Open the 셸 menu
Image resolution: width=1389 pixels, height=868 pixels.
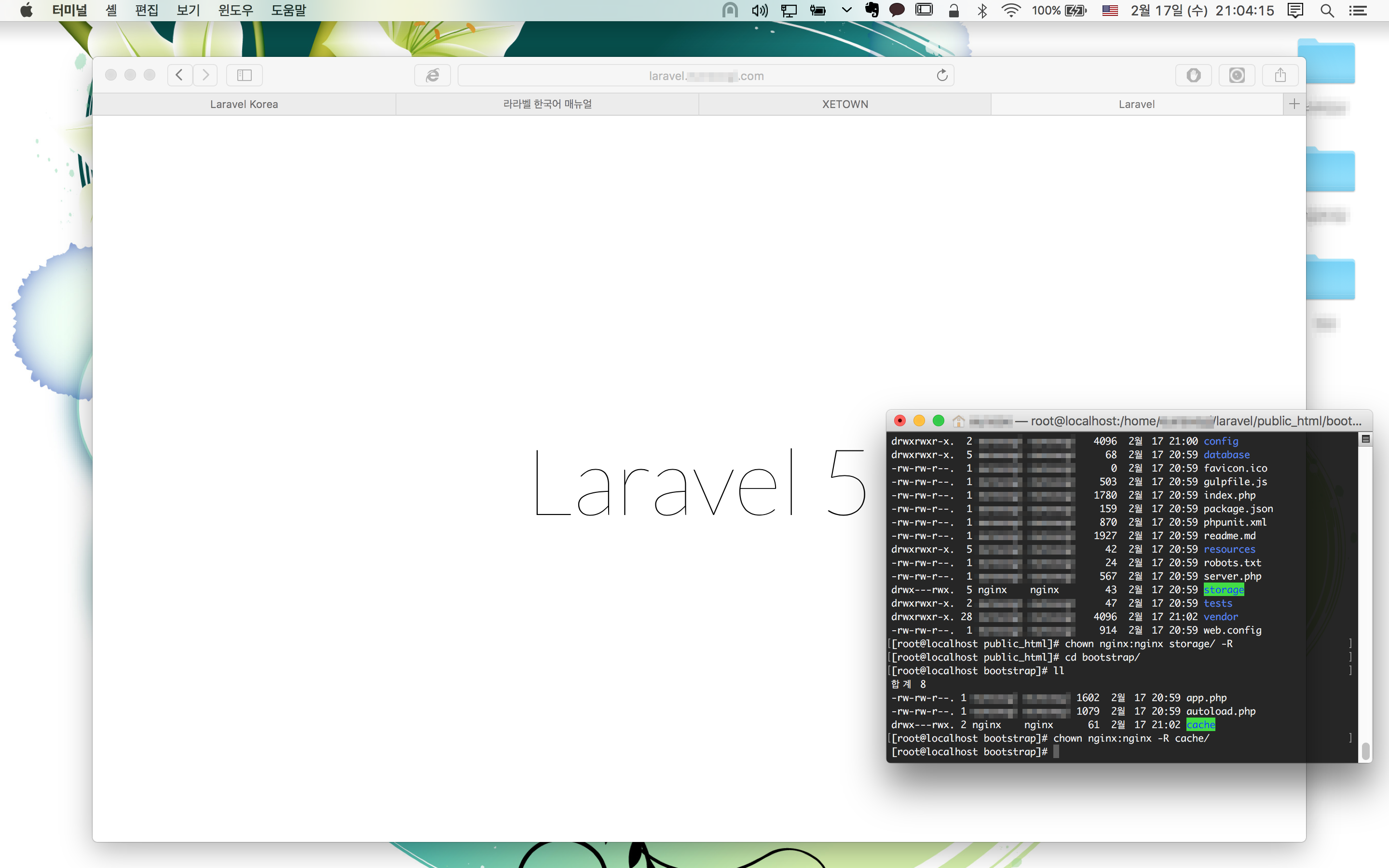pos(111,10)
